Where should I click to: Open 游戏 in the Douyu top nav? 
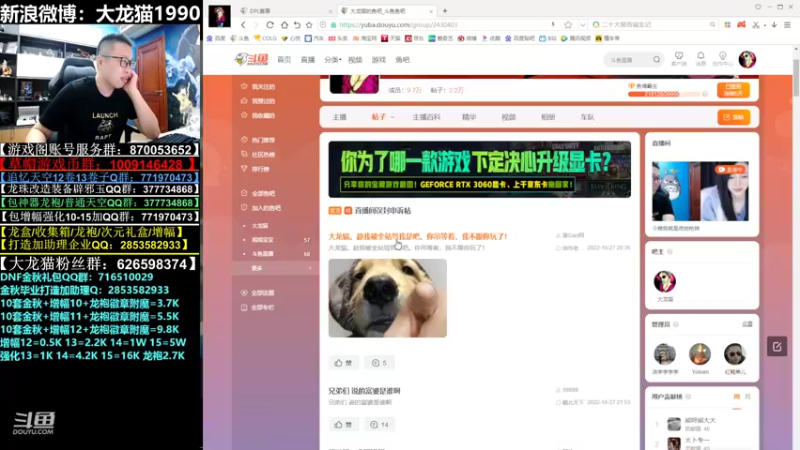point(379,60)
